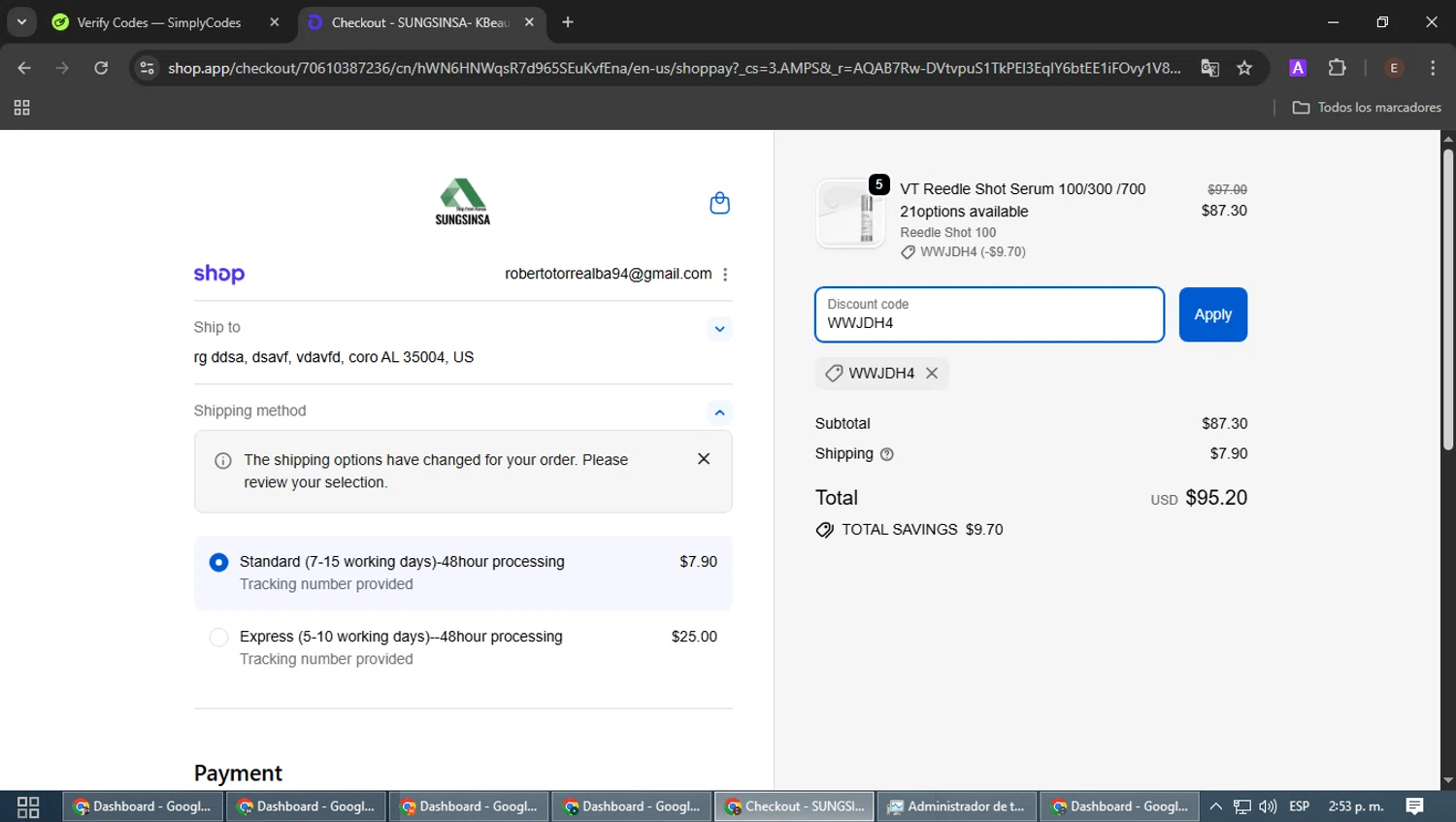Click the page vertical scrollbar
Image resolution: width=1456 pixels, height=822 pixels.
tap(1448, 299)
